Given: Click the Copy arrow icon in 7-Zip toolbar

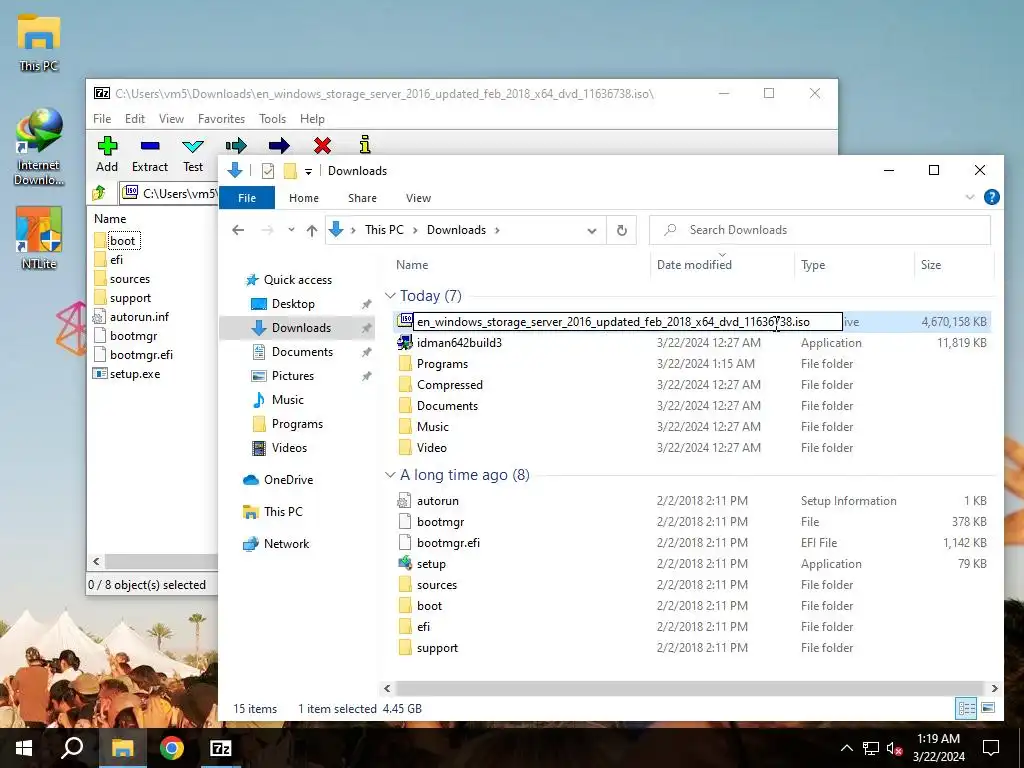Looking at the screenshot, I should pos(236,145).
